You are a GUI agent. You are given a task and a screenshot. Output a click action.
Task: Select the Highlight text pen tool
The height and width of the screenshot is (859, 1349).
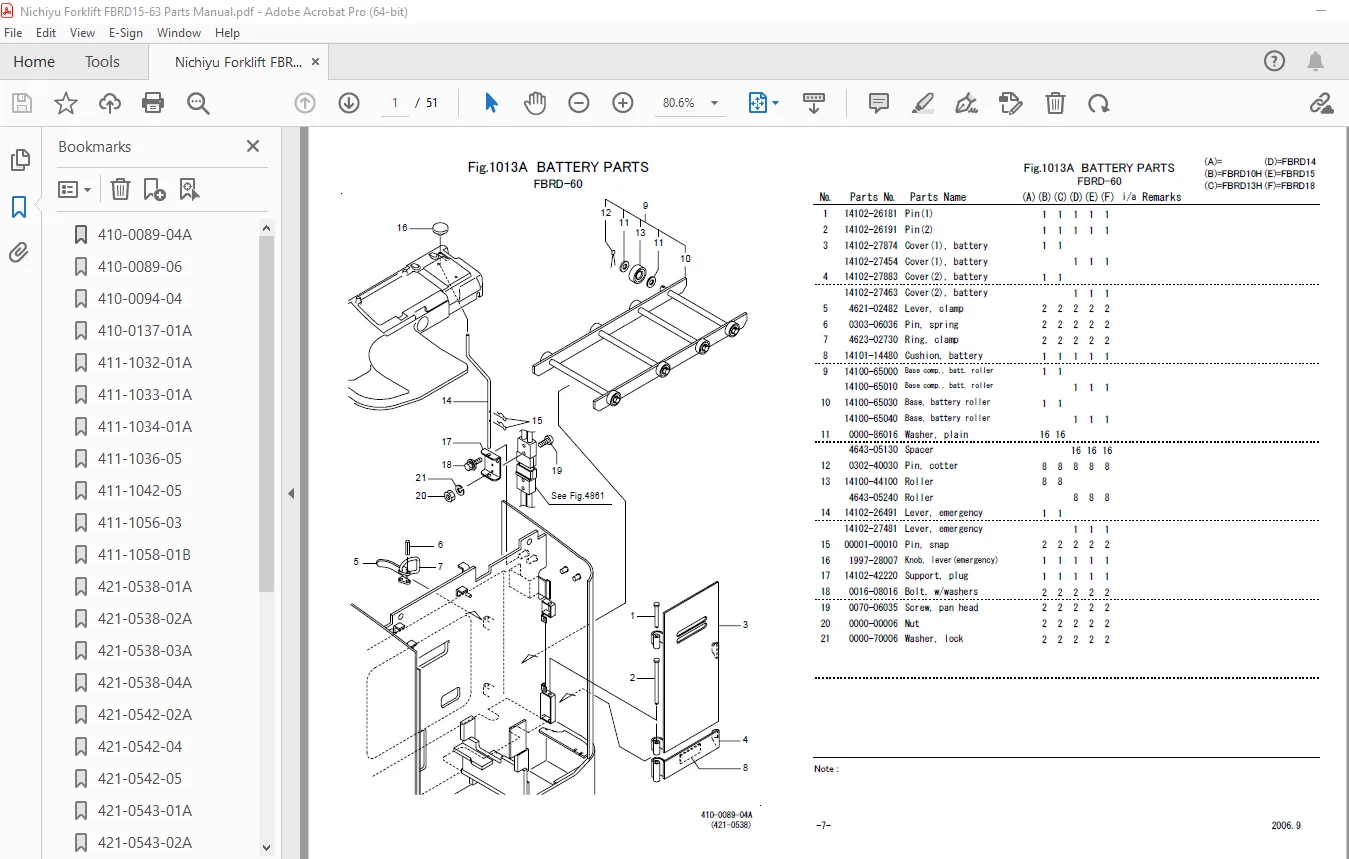923,103
